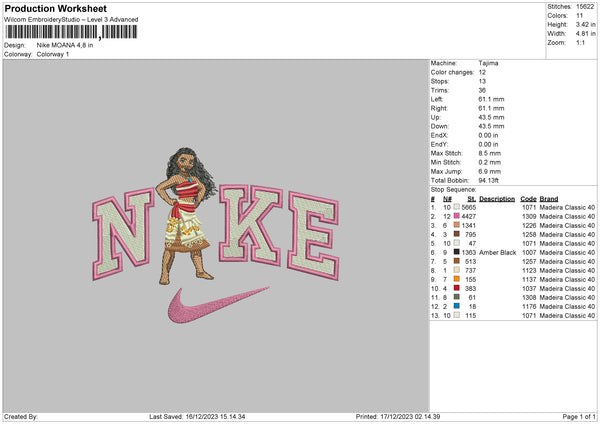Click the embroidered letter E
This screenshot has height=424, width=600.
(x=314, y=235)
